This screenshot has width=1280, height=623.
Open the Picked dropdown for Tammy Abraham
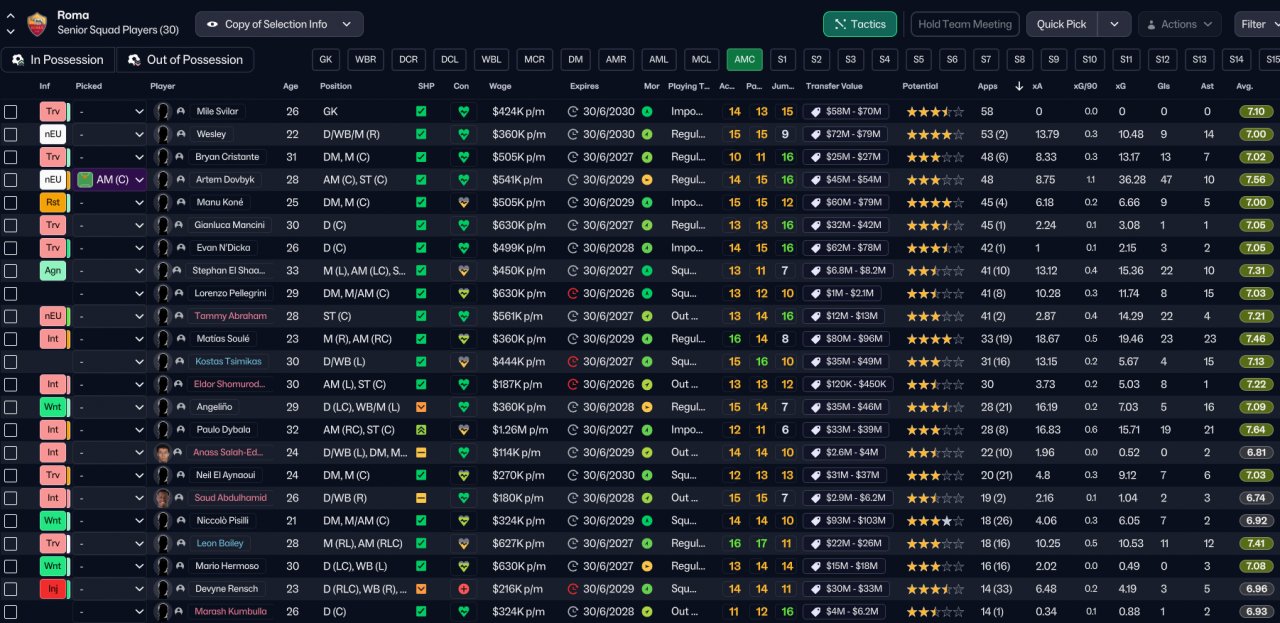coord(110,316)
